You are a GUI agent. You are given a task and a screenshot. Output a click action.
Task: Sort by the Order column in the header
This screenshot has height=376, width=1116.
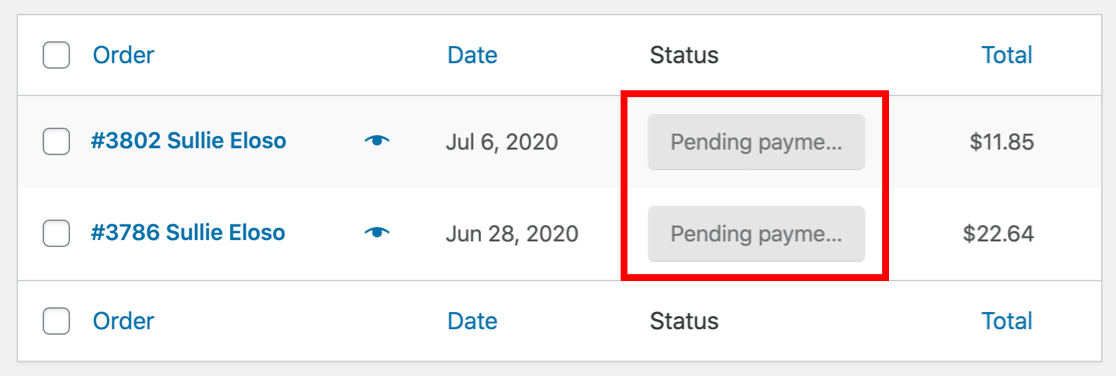click(x=123, y=55)
